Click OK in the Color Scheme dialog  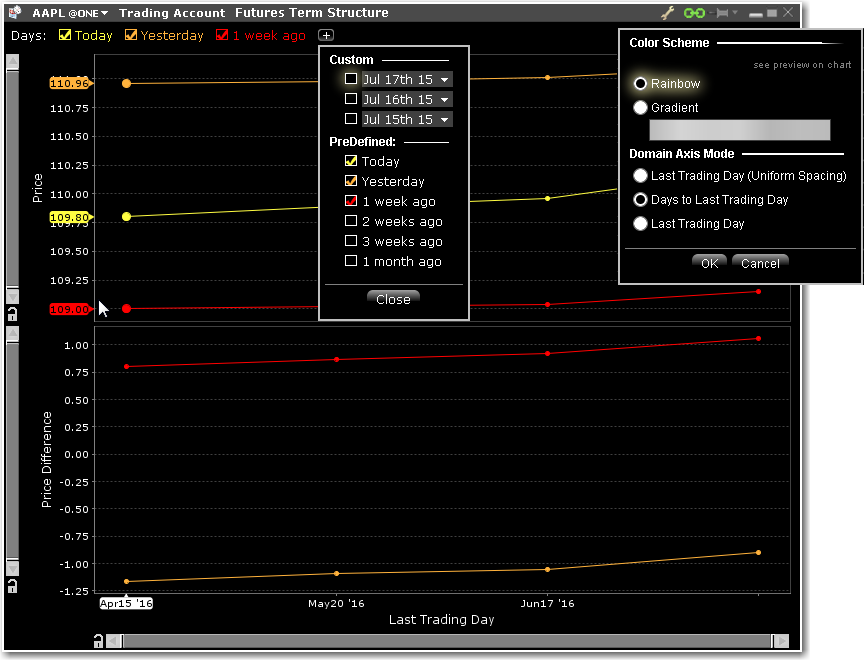pyautogui.click(x=709, y=263)
